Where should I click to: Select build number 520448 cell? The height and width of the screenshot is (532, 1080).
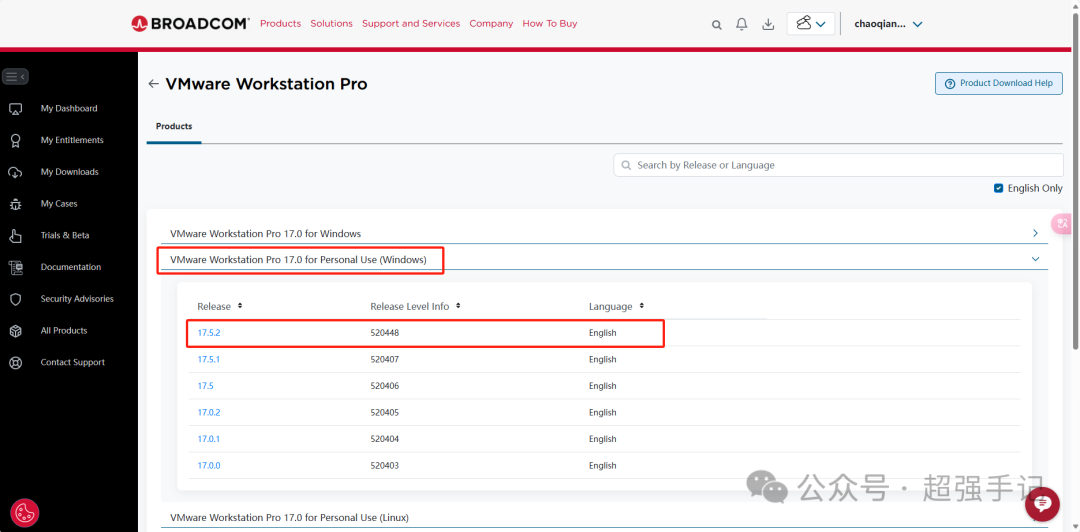(385, 333)
